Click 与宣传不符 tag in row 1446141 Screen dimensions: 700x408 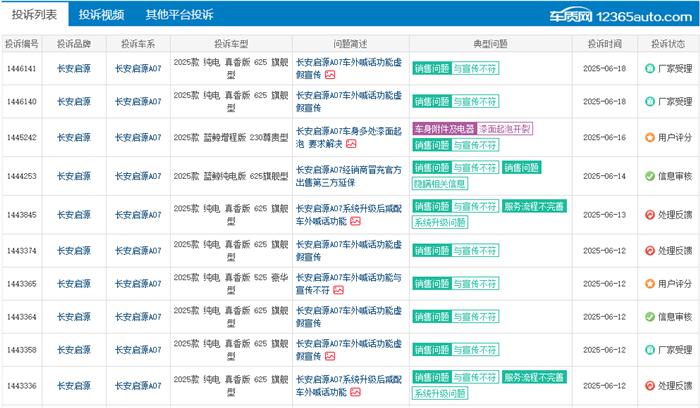pos(475,68)
